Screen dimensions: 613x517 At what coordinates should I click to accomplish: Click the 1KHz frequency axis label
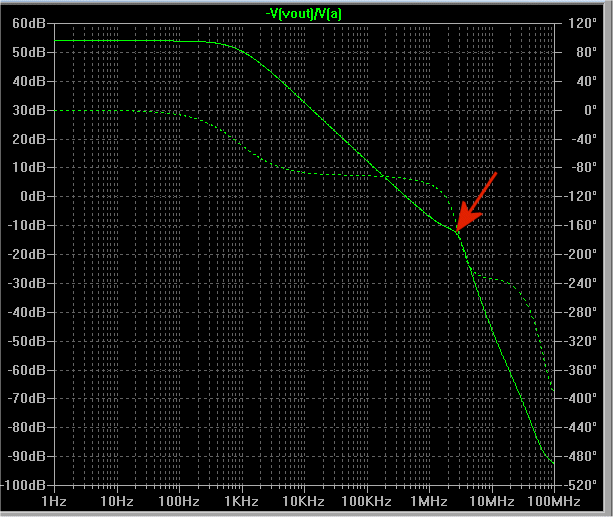click(241, 501)
